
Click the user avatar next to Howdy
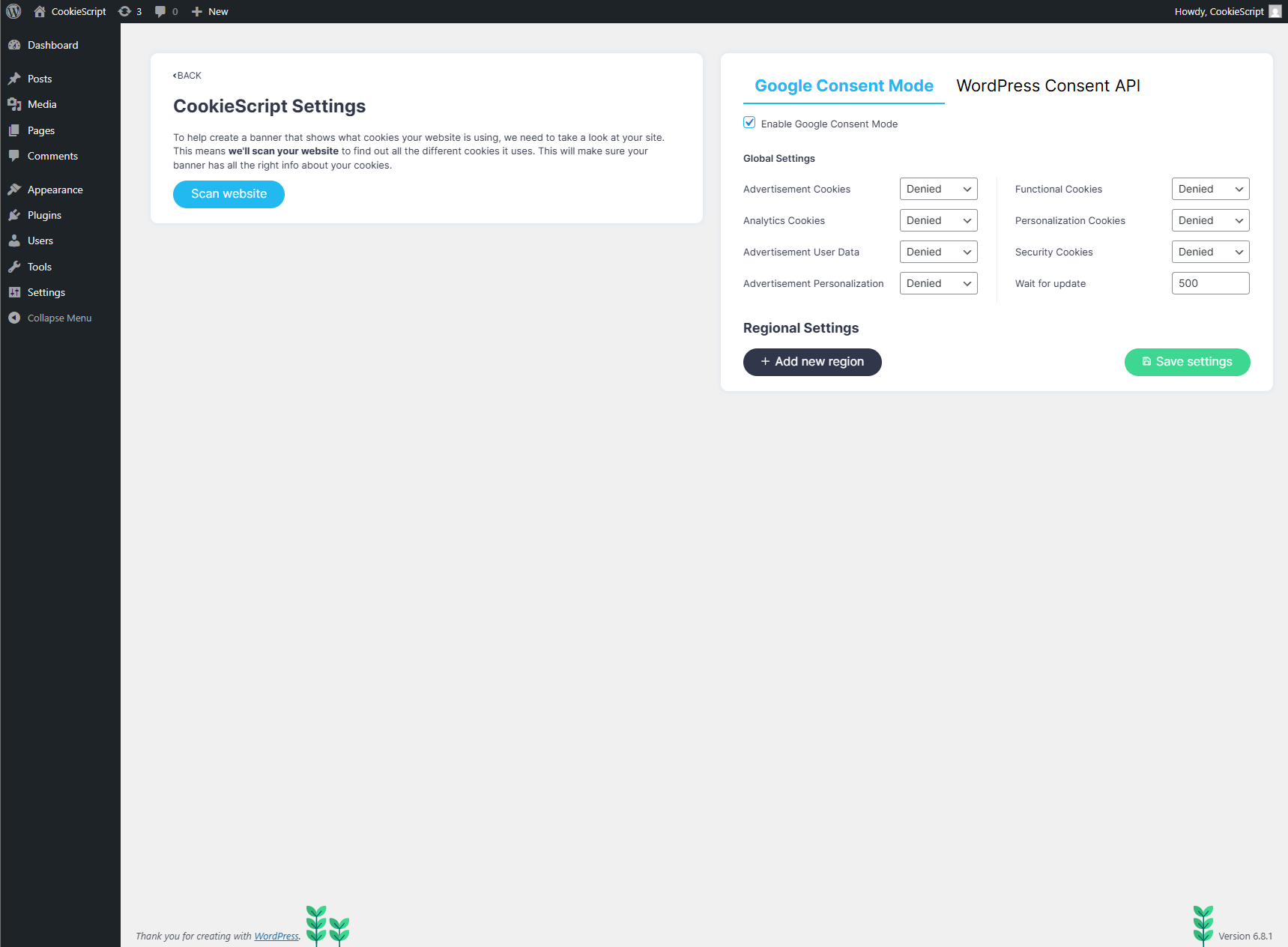tap(1275, 11)
